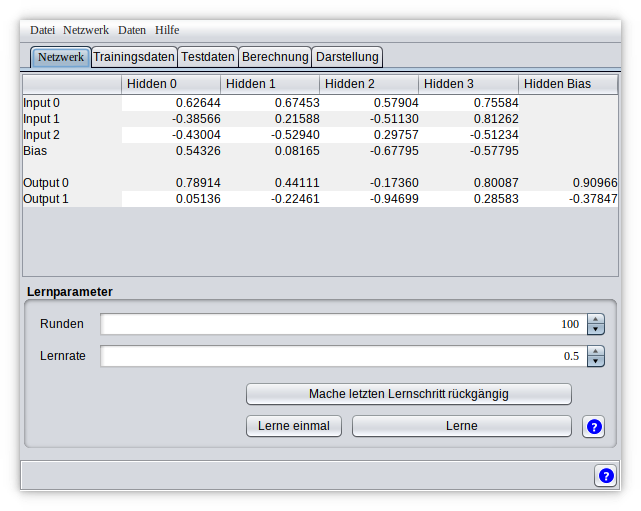
Task: Click the help icon in bottom status bar
Action: (x=605, y=476)
